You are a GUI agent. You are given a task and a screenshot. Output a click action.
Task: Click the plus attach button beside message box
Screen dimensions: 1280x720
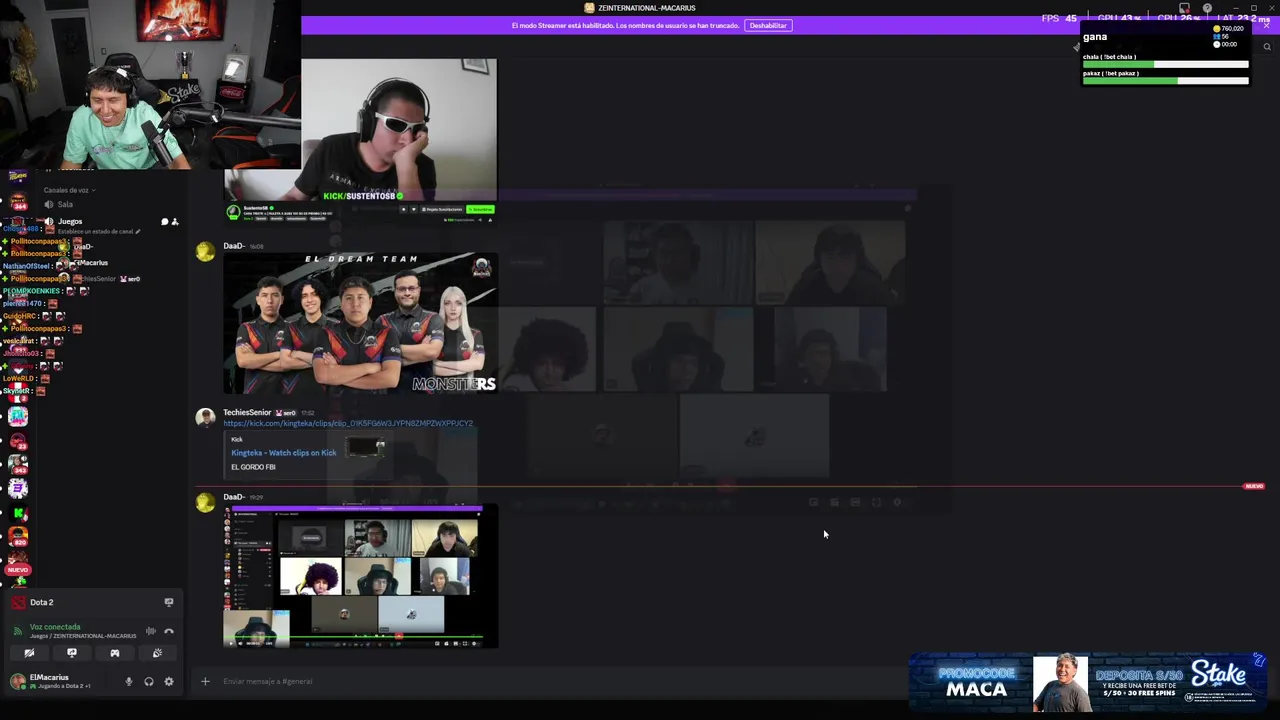coord(205,681)
